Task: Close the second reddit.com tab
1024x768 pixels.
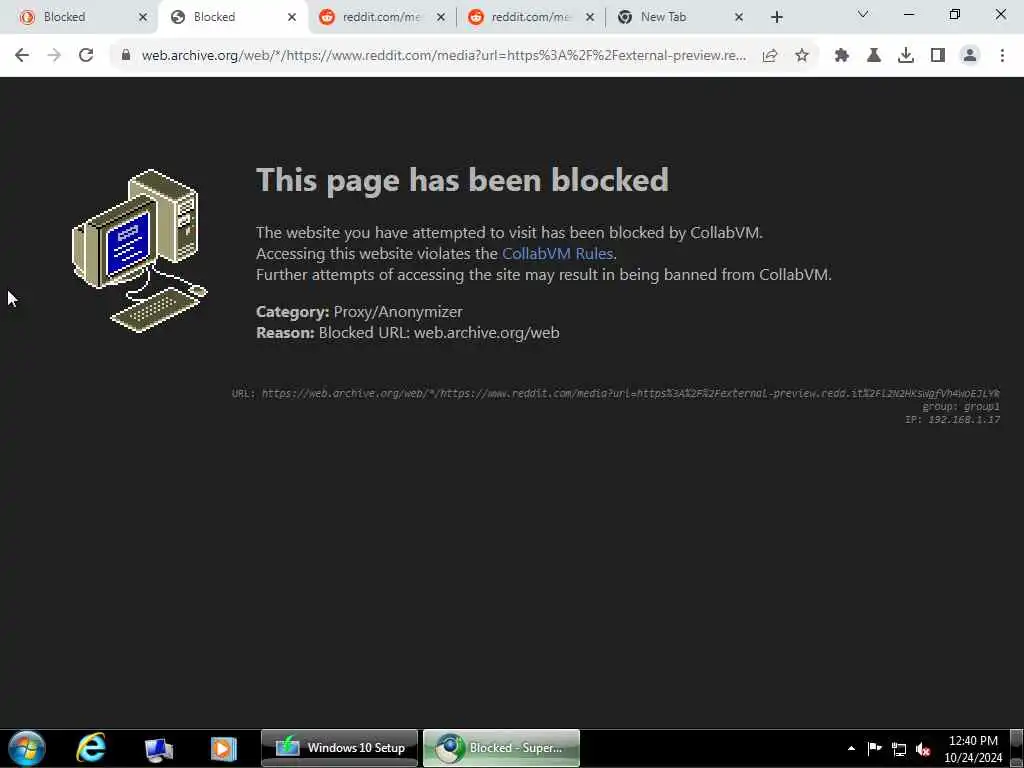Action: 590,18
